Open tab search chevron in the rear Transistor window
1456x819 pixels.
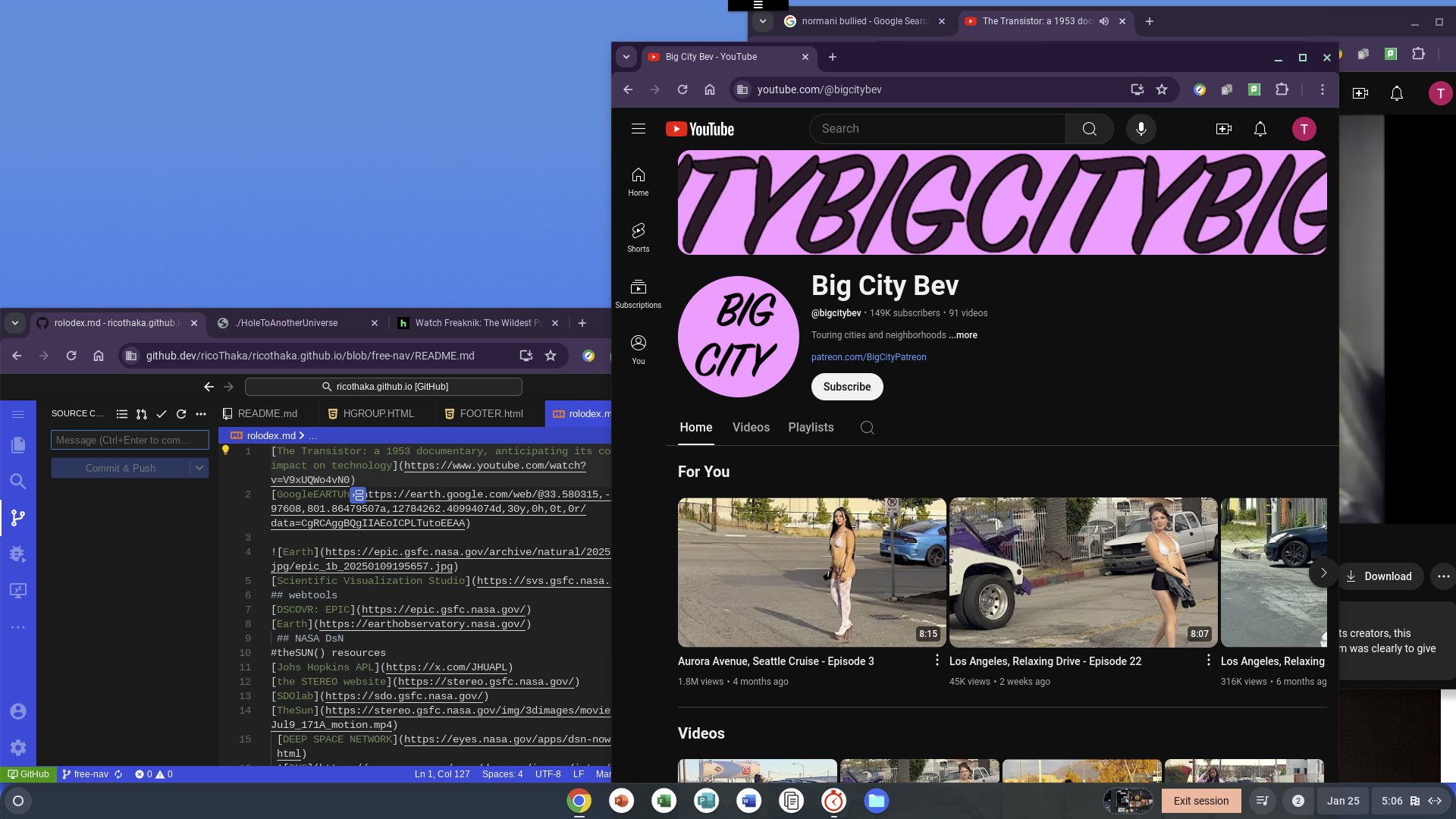pos(763,21)
